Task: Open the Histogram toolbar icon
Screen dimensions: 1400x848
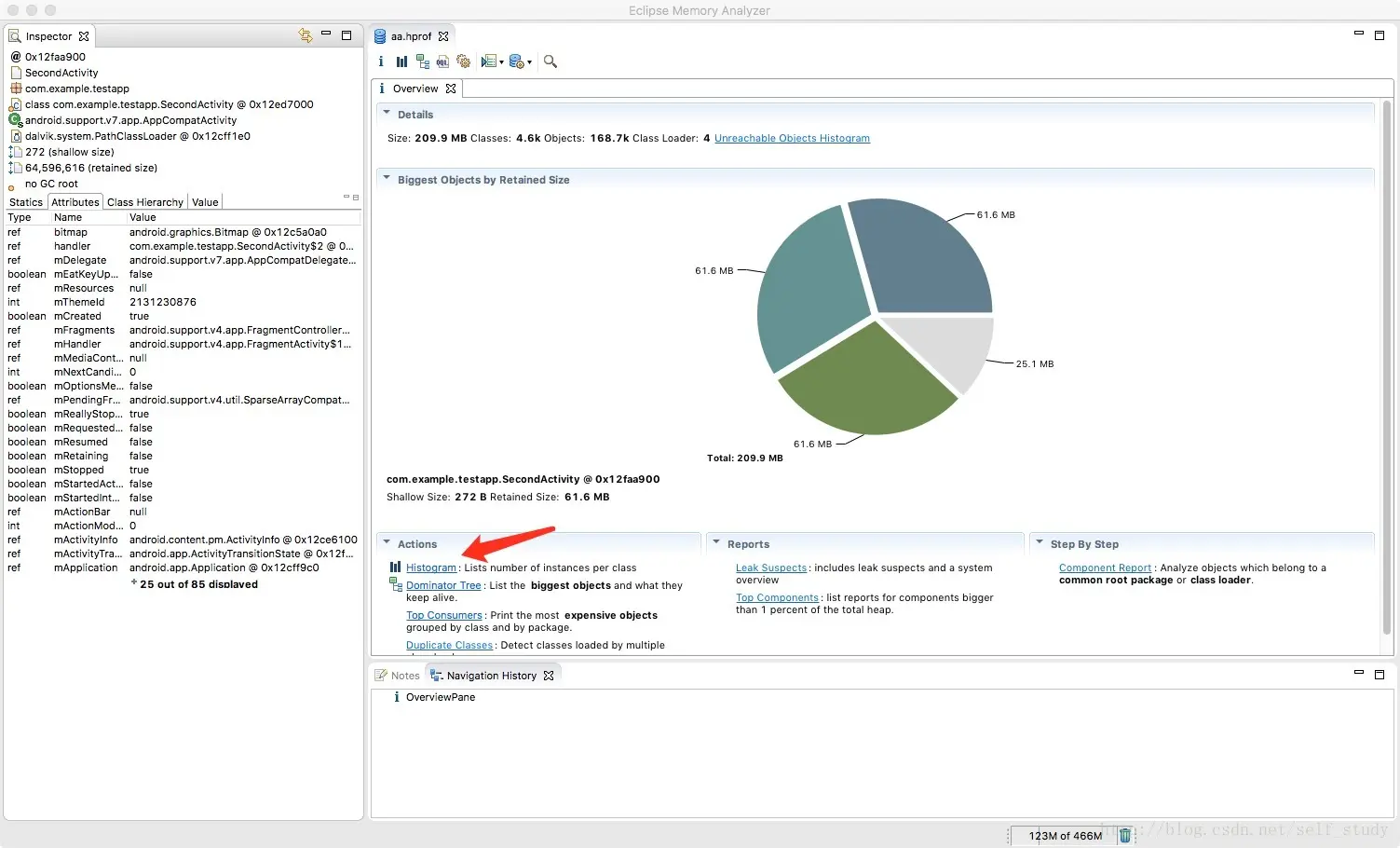Action: click(401, 62)
